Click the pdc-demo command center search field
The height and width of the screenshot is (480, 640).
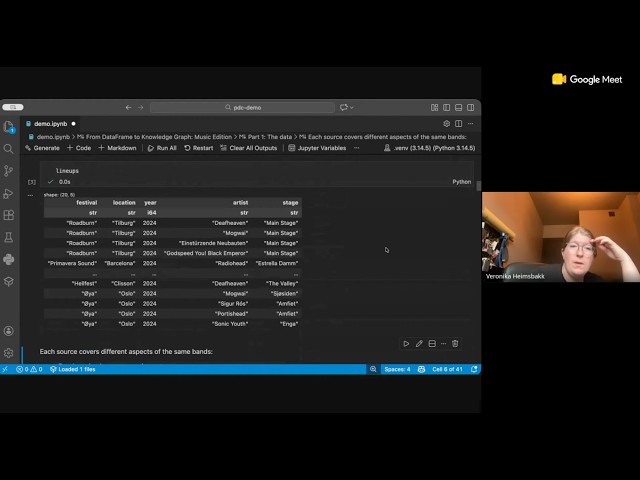pos(242,107)
